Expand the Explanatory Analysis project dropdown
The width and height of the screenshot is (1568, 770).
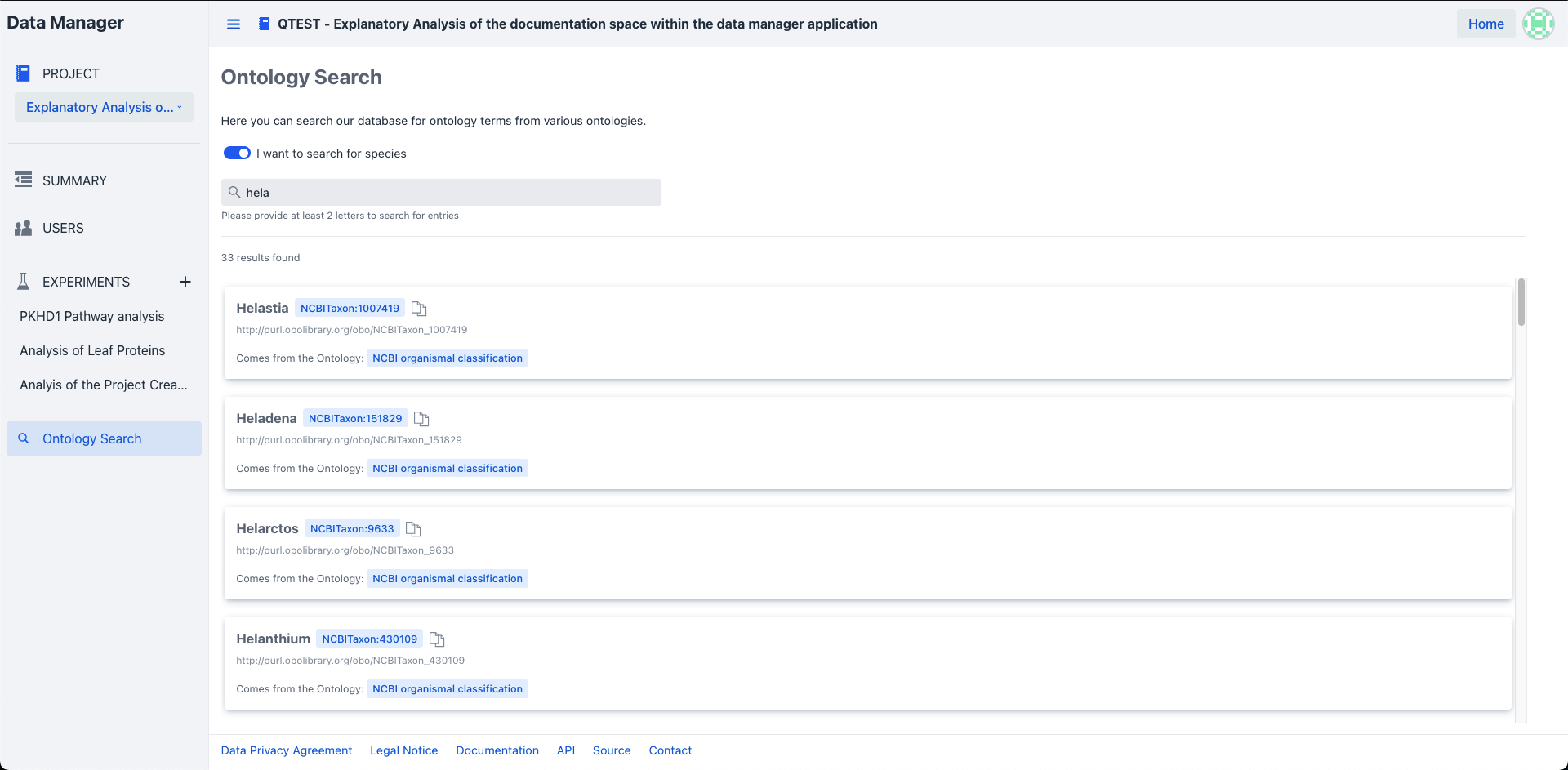click(x=104, y=107)
